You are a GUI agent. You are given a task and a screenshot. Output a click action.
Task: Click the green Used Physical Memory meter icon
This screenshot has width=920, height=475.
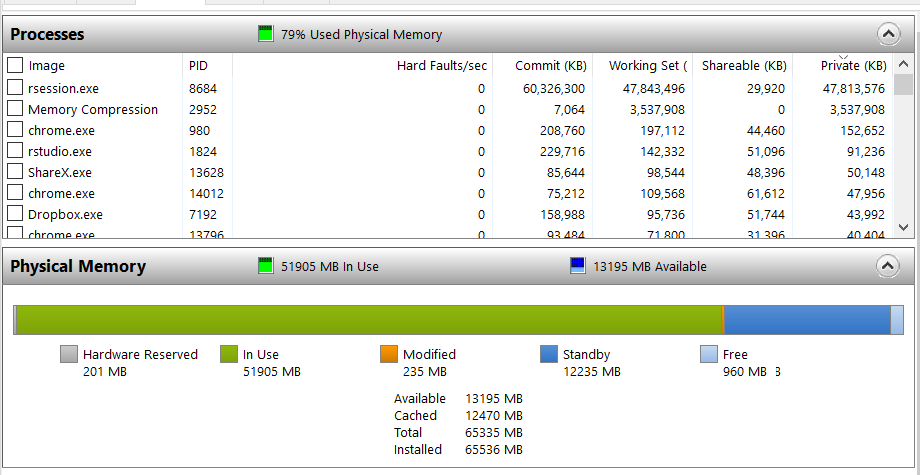[265, 34]
